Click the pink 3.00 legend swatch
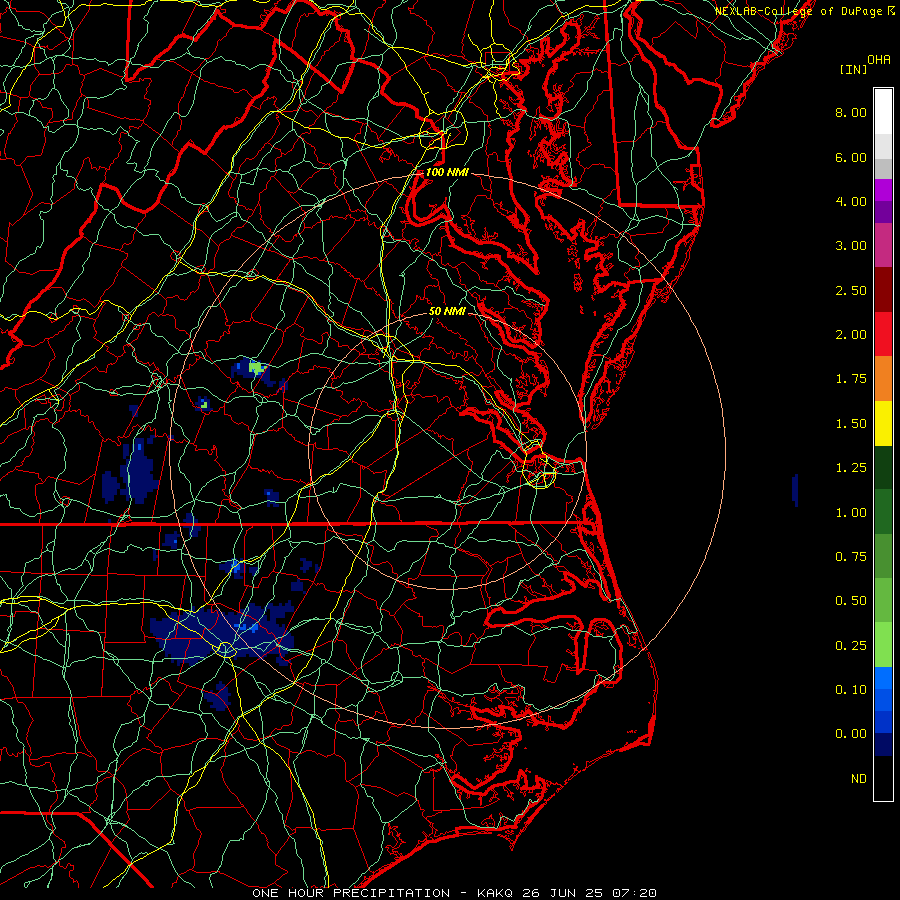Screen dimensions: 900x900 click(883, 245)
